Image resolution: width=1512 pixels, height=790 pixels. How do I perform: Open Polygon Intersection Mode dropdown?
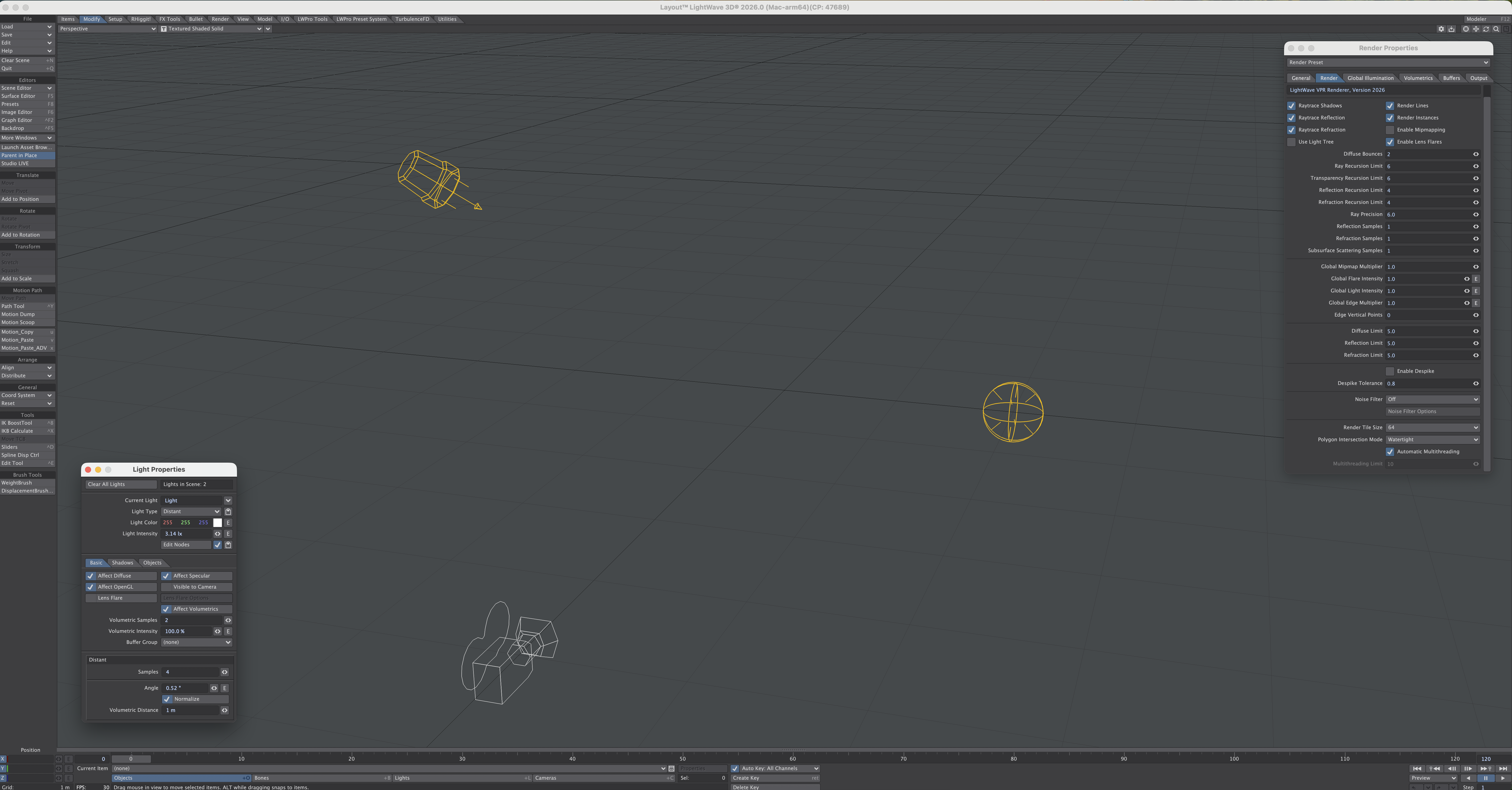pos(1432,440)
